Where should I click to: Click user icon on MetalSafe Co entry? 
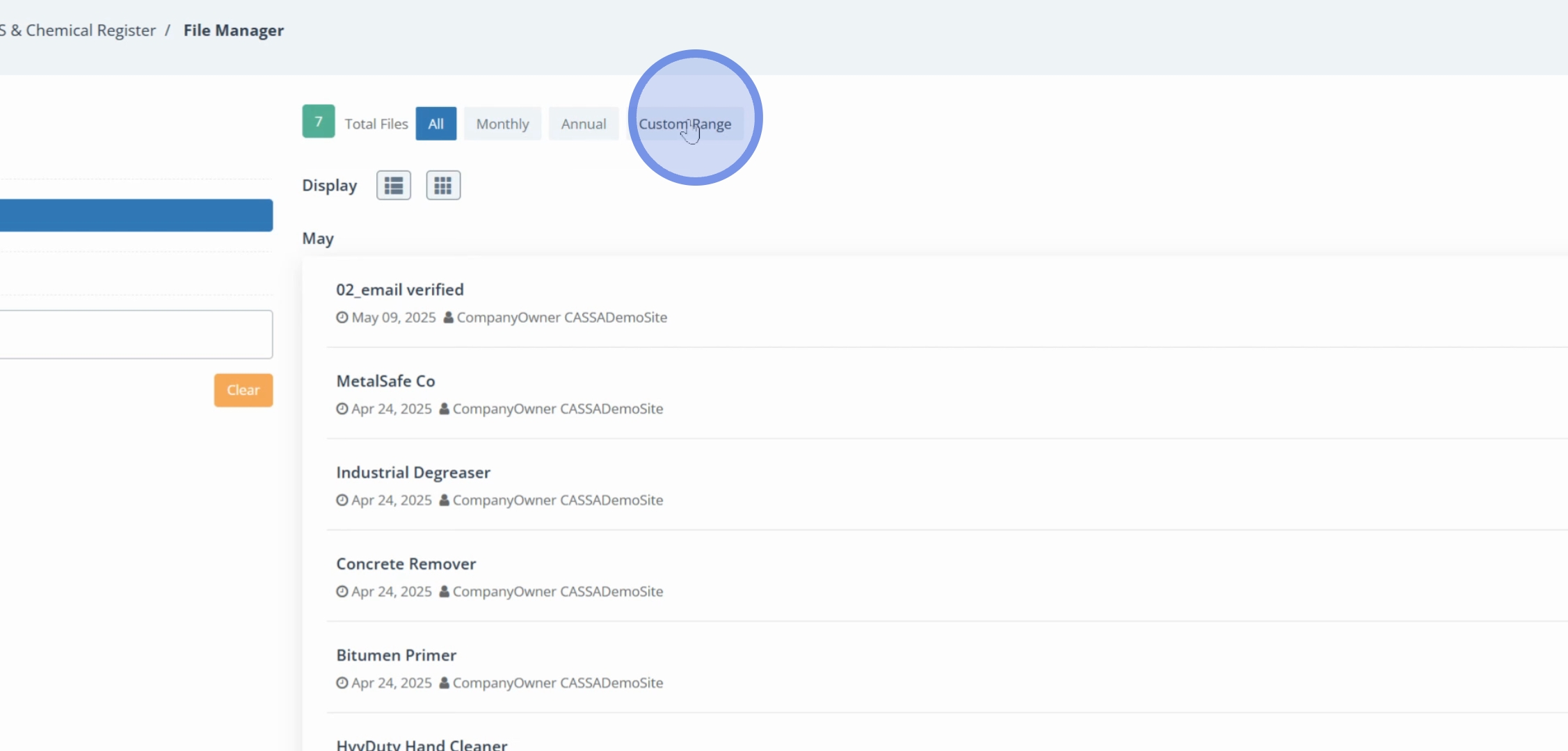point(445,409)
